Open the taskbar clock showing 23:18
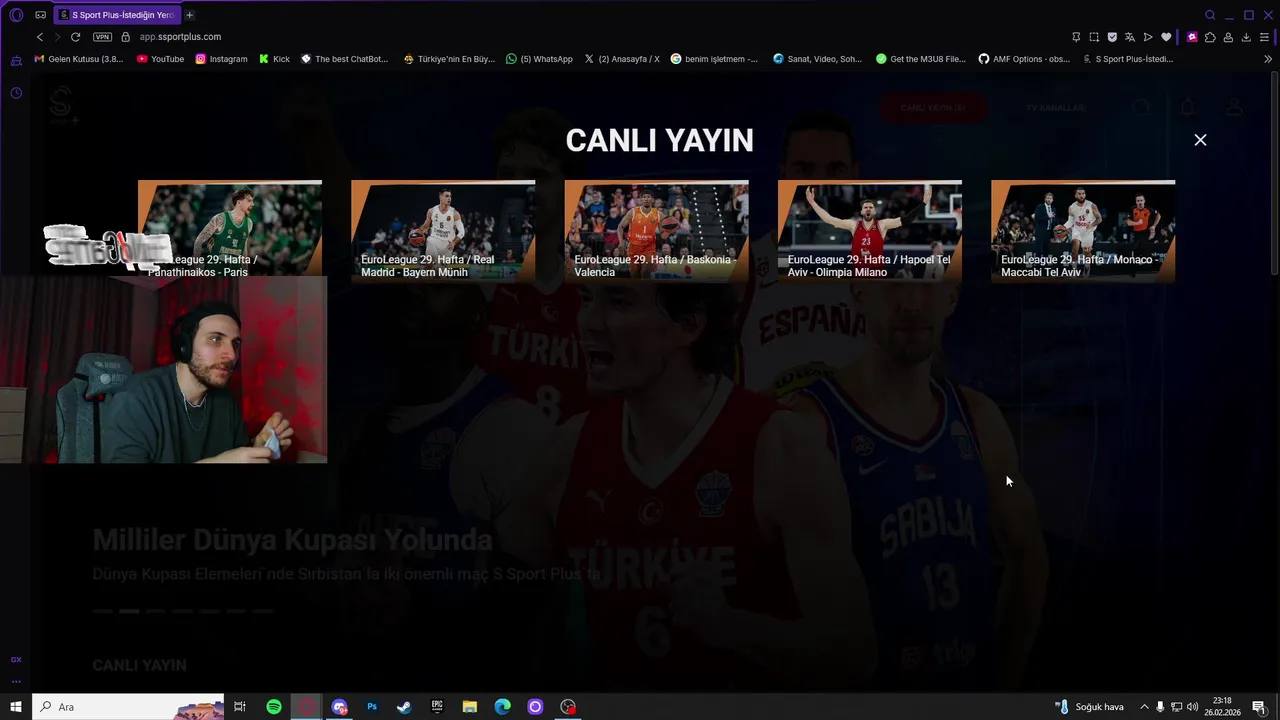1280x720 pixels. click(1222, 707)
